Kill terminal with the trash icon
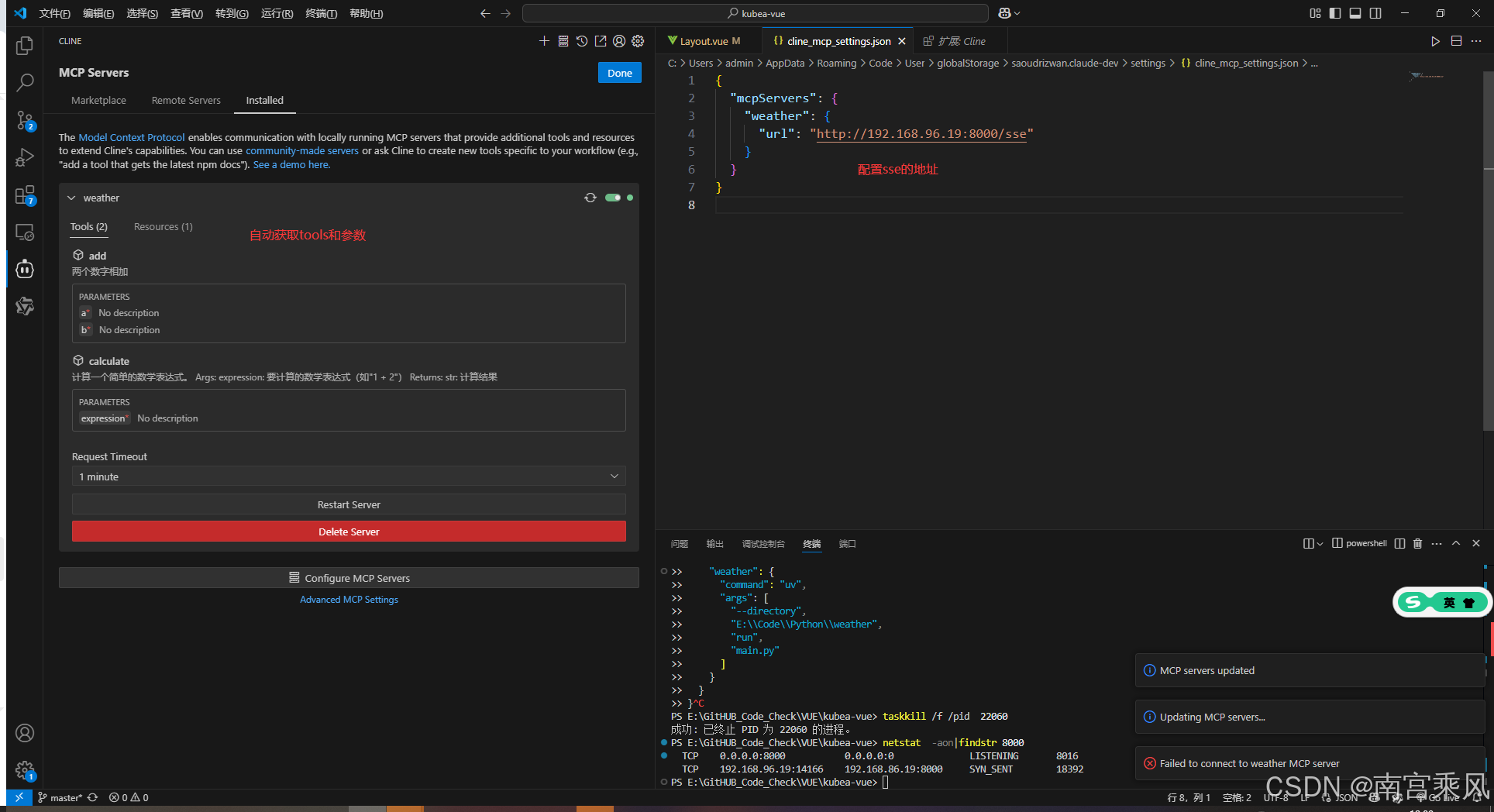The image size is (1494, 812). 1417,543
